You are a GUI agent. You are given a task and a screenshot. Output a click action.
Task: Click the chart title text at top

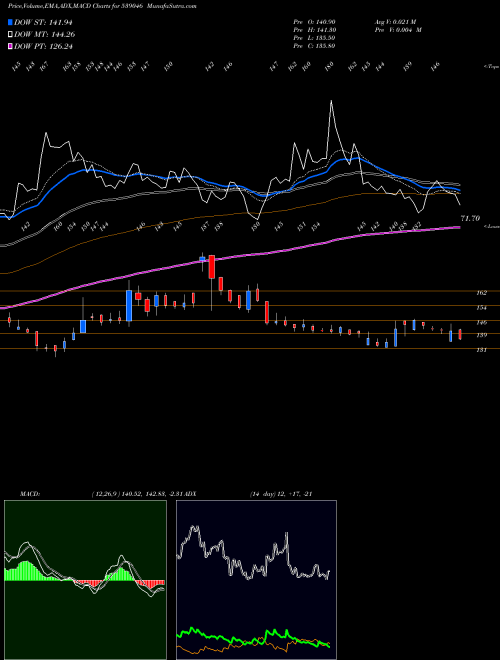(x=102, y=6)
